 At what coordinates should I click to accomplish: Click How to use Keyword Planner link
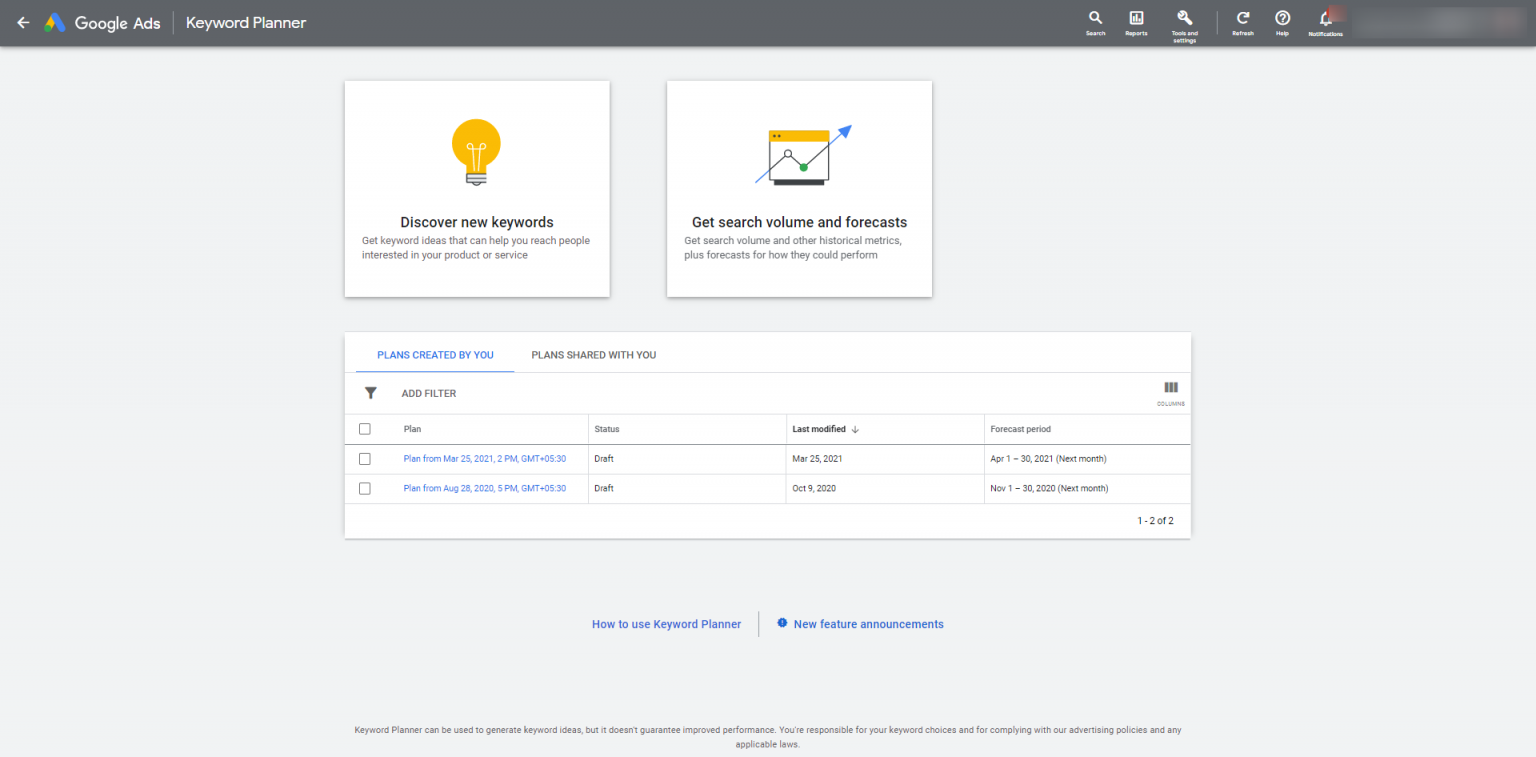coord(666,623)
